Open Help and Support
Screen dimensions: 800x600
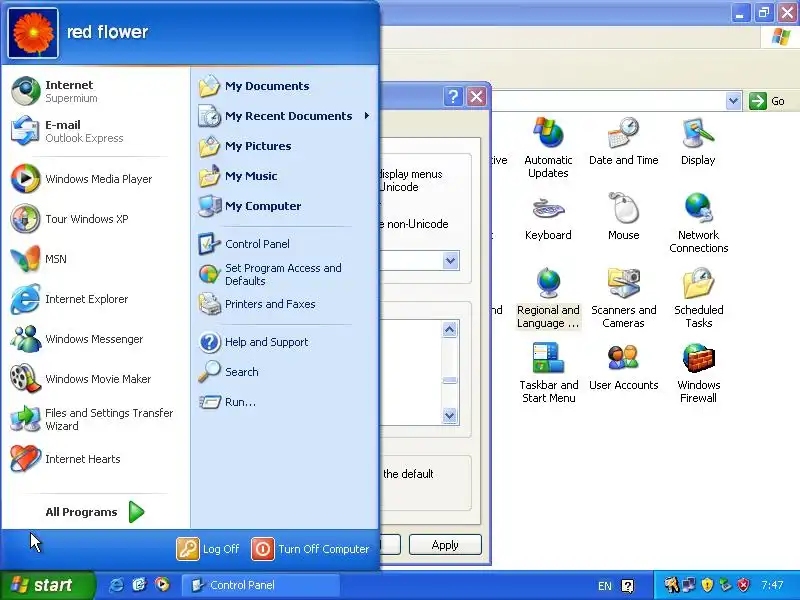(285, 342)
